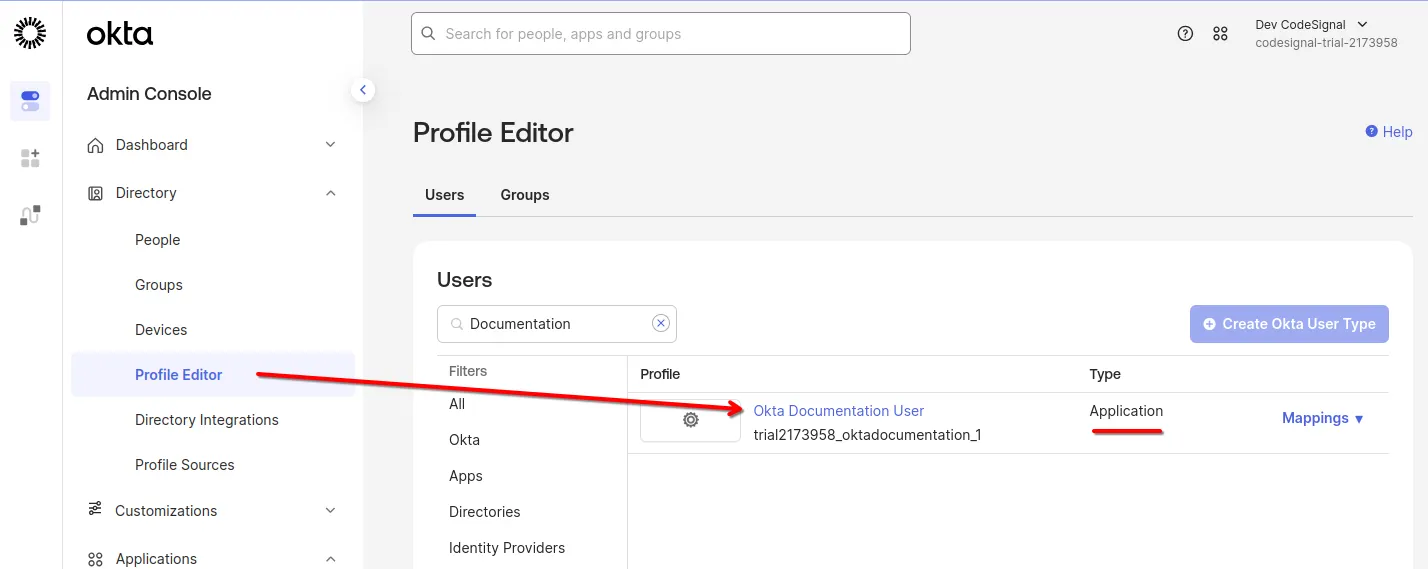Image resolution: width=1428 pixels, height=569 pixels.
Task: Click the Application type cell
Action: point(1126,411)
